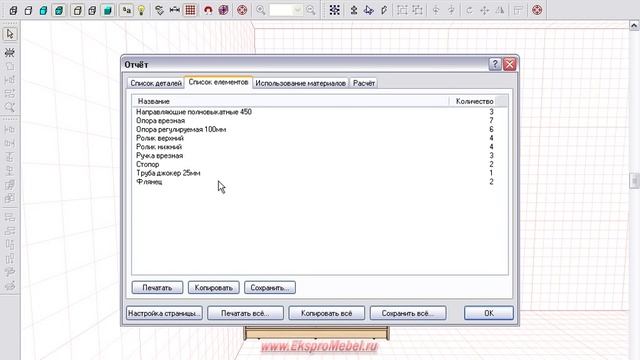640x360 pixels.
Task: Click the four-way move arrows icon
Action: [484, 10]
